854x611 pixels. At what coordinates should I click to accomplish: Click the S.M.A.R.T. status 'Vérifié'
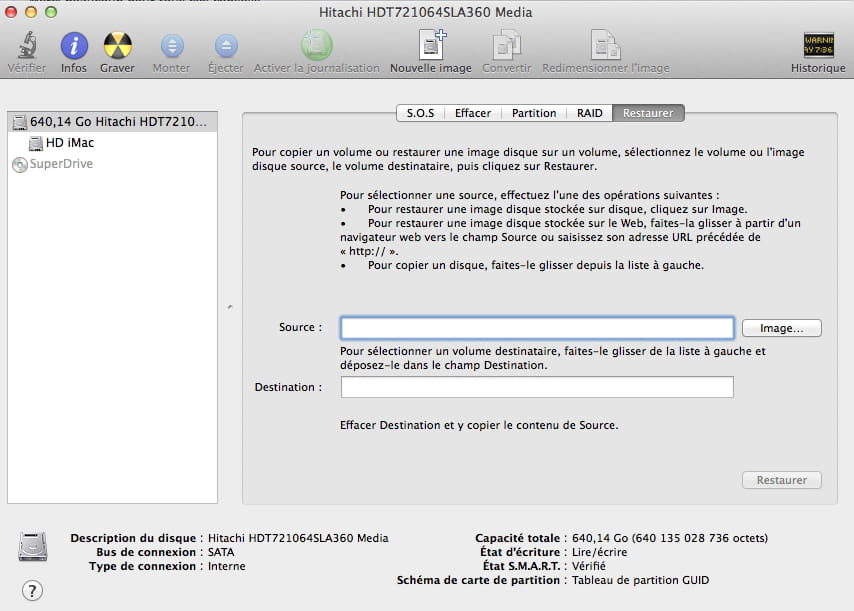pyautogui.click(x=589, y=566)
